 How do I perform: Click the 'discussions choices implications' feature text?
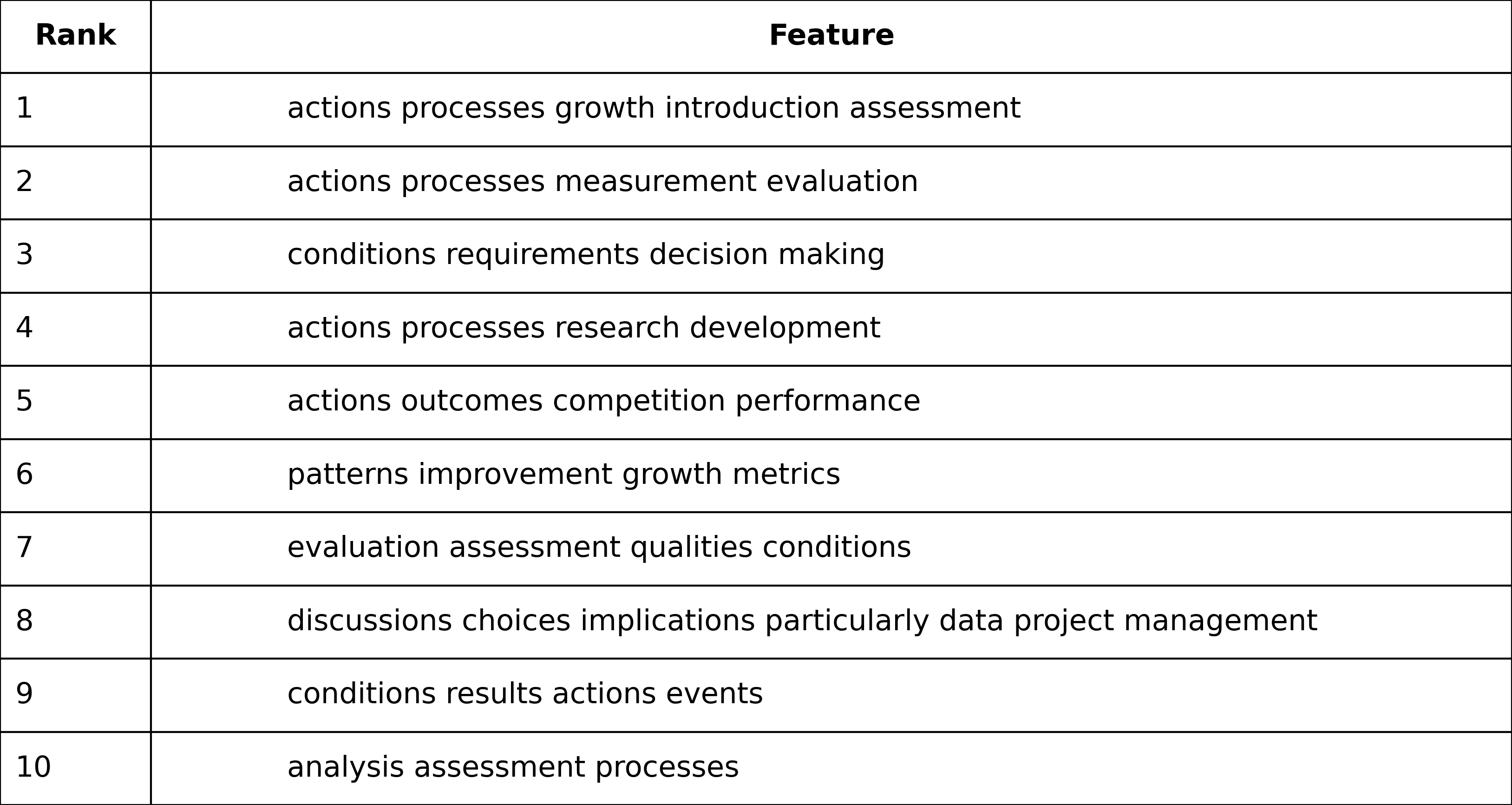pos(802,621)
